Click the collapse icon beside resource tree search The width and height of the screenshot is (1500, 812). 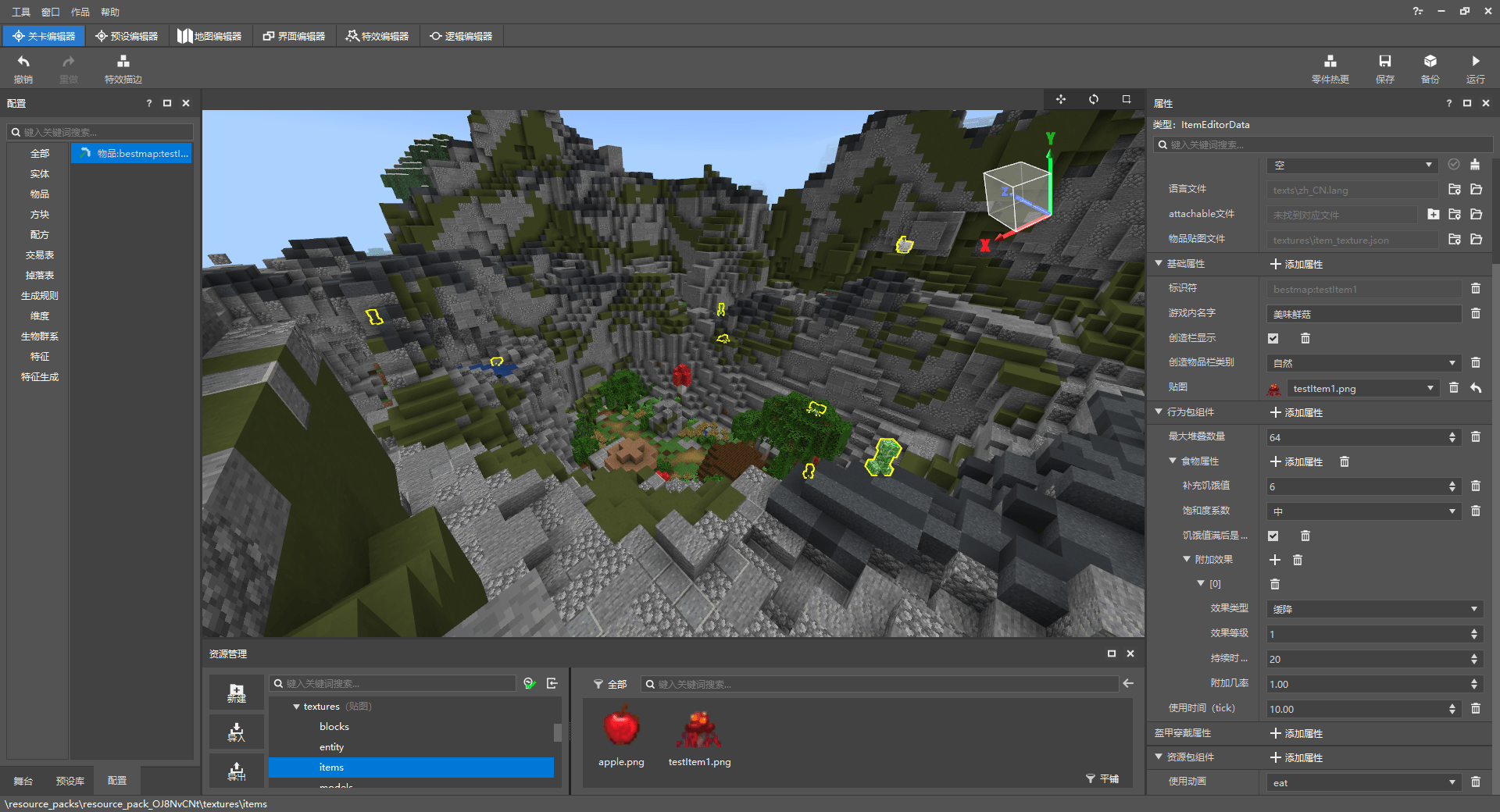(552, 683)
